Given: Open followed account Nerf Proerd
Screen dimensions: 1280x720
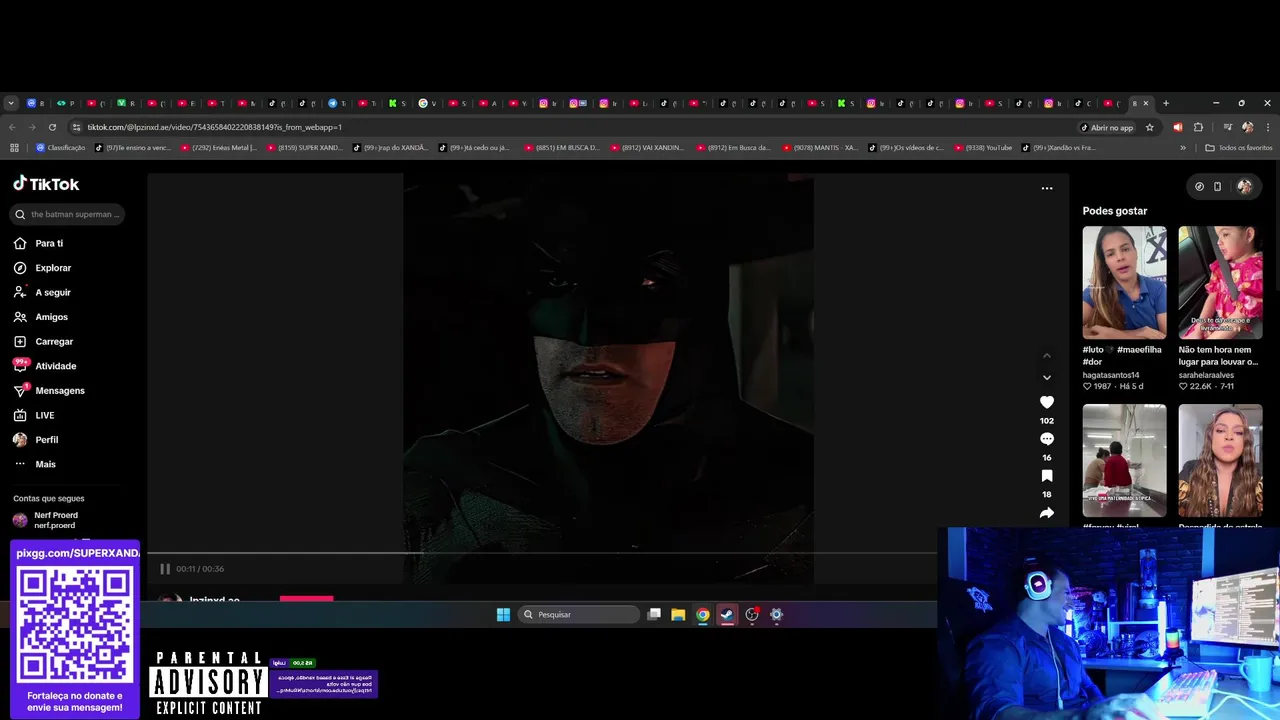Looking at the screenshot, I should point(56,520).
